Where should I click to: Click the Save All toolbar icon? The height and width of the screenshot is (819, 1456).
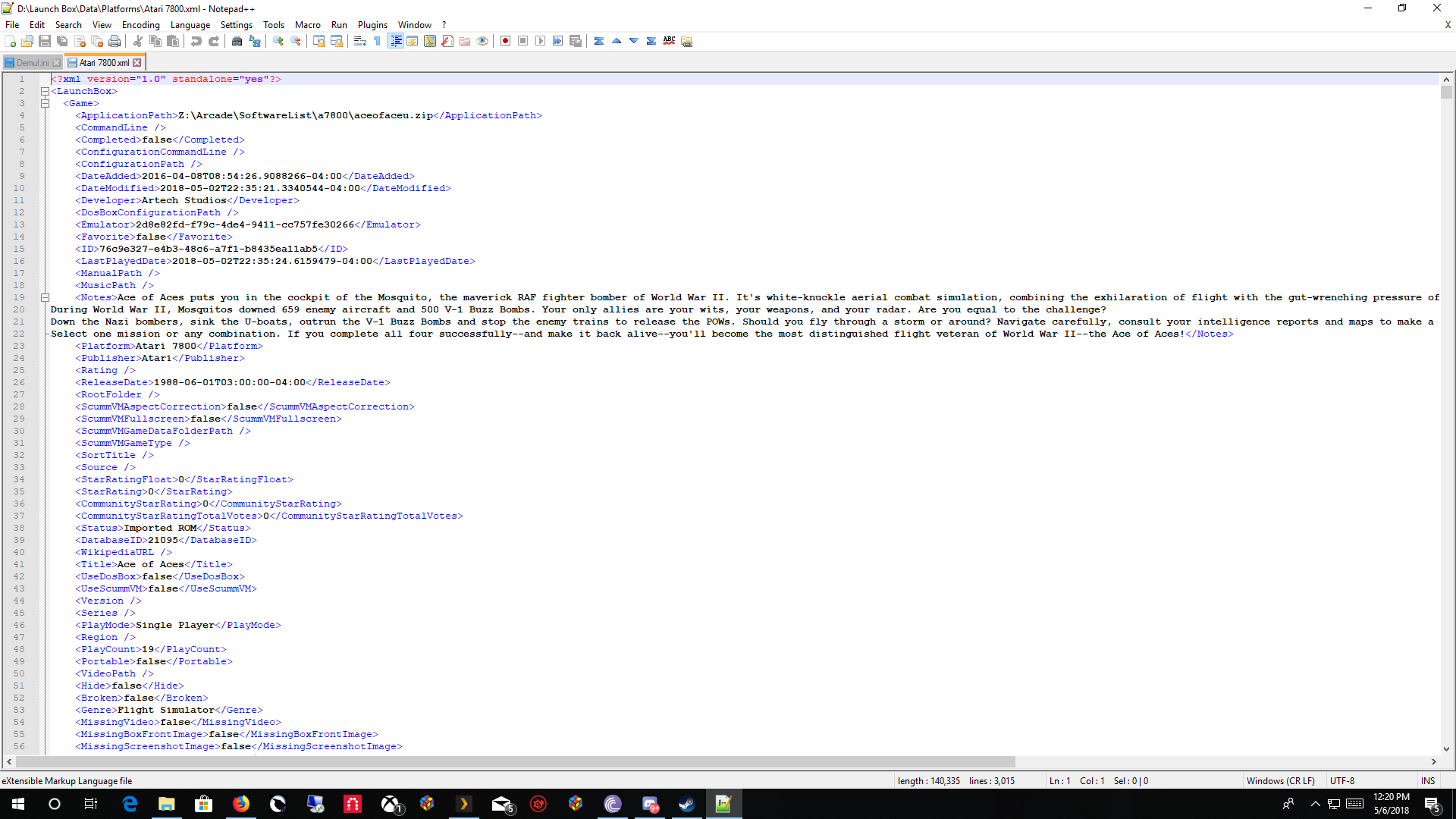[62, 41]
